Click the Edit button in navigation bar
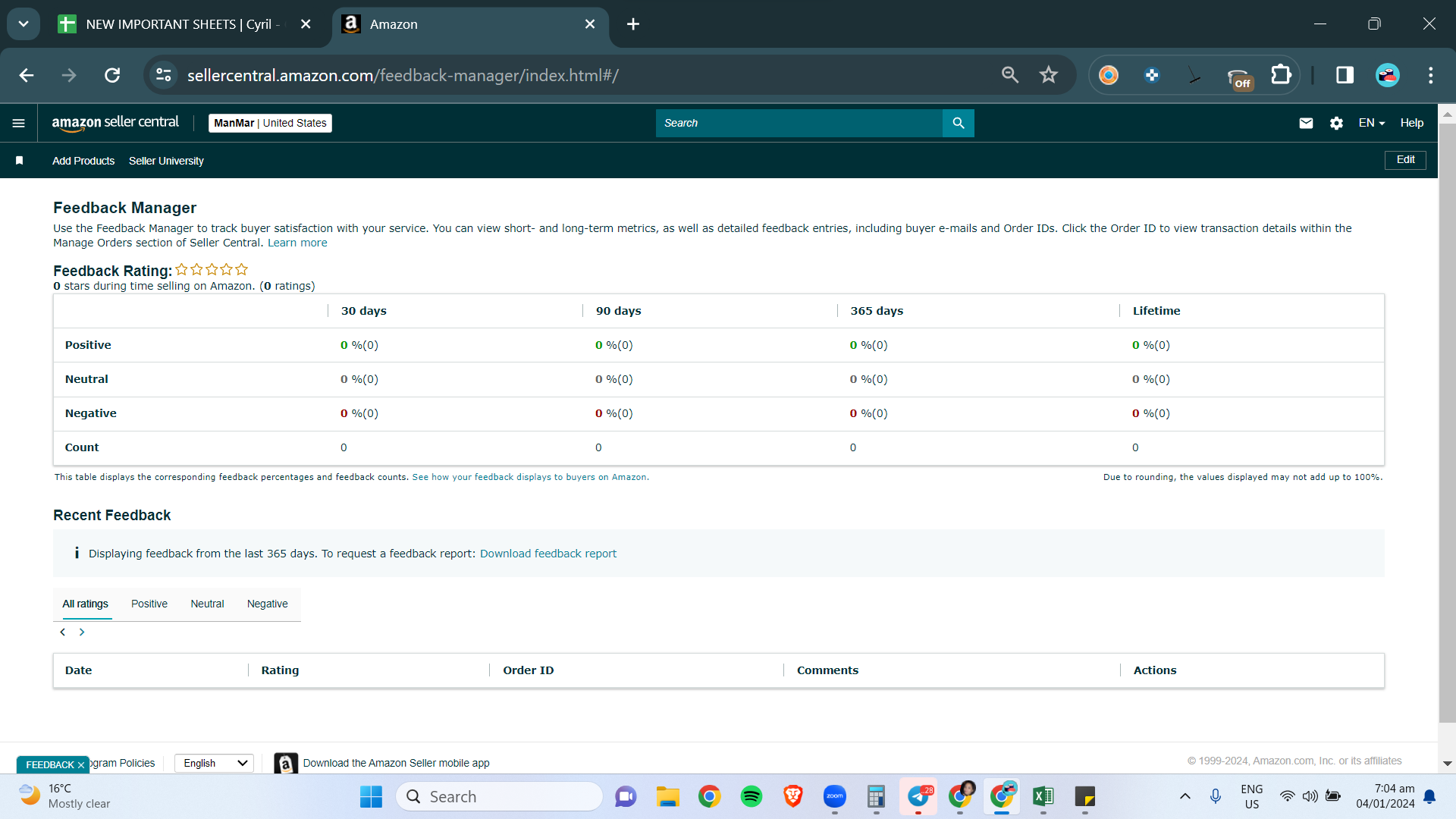 pos(1405,160)
